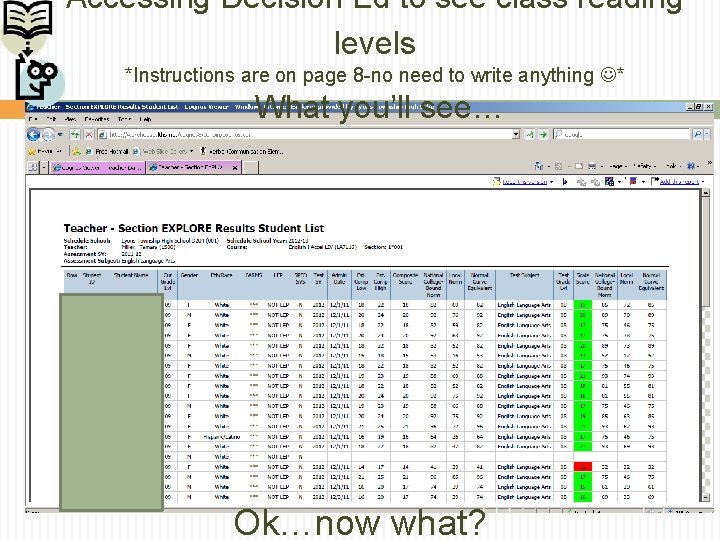This screenshot has width=720, height=540.
Task: Click the Home icon in command bar
Action: 539,166
